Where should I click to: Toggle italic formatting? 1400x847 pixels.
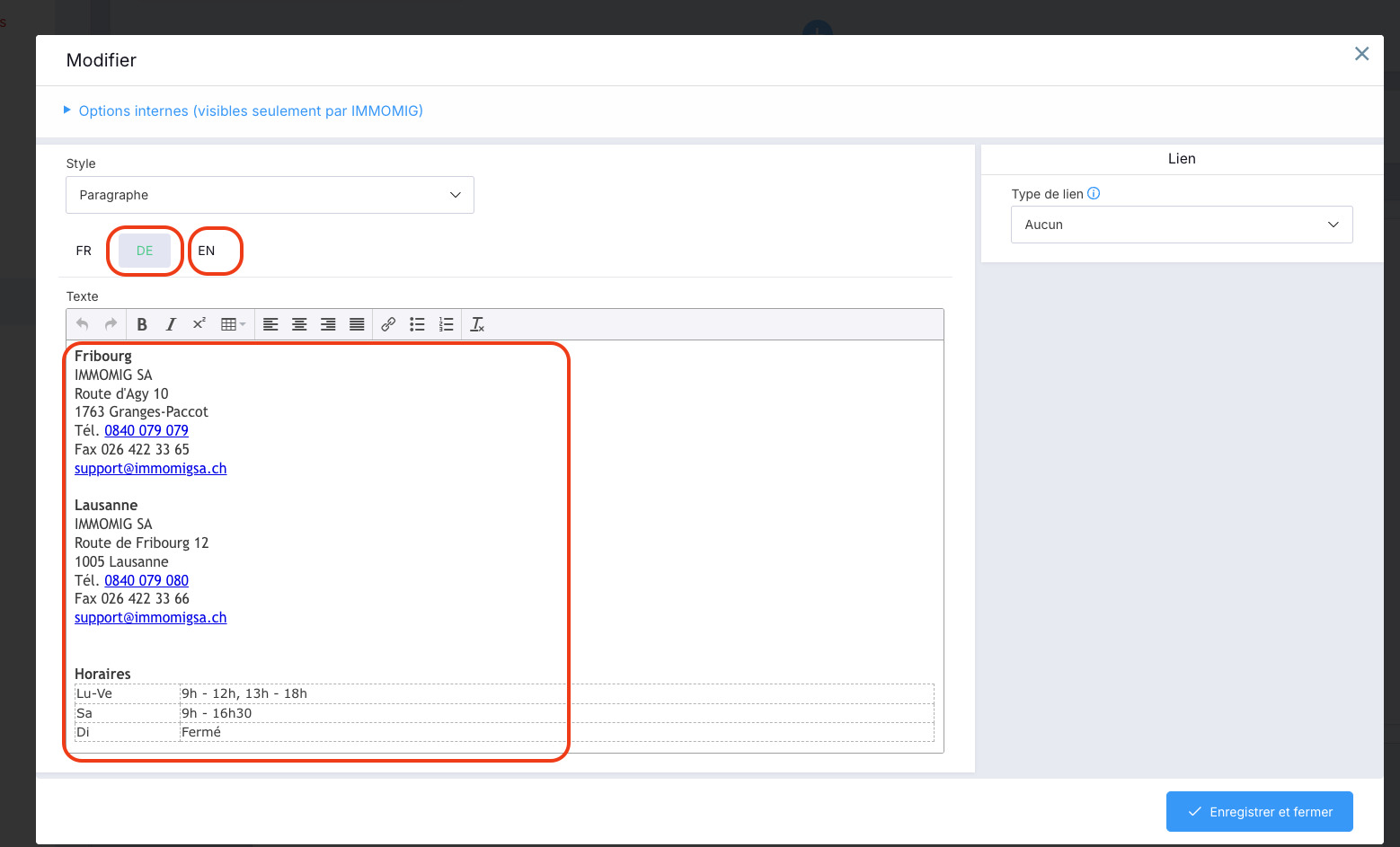click(171, 324)
